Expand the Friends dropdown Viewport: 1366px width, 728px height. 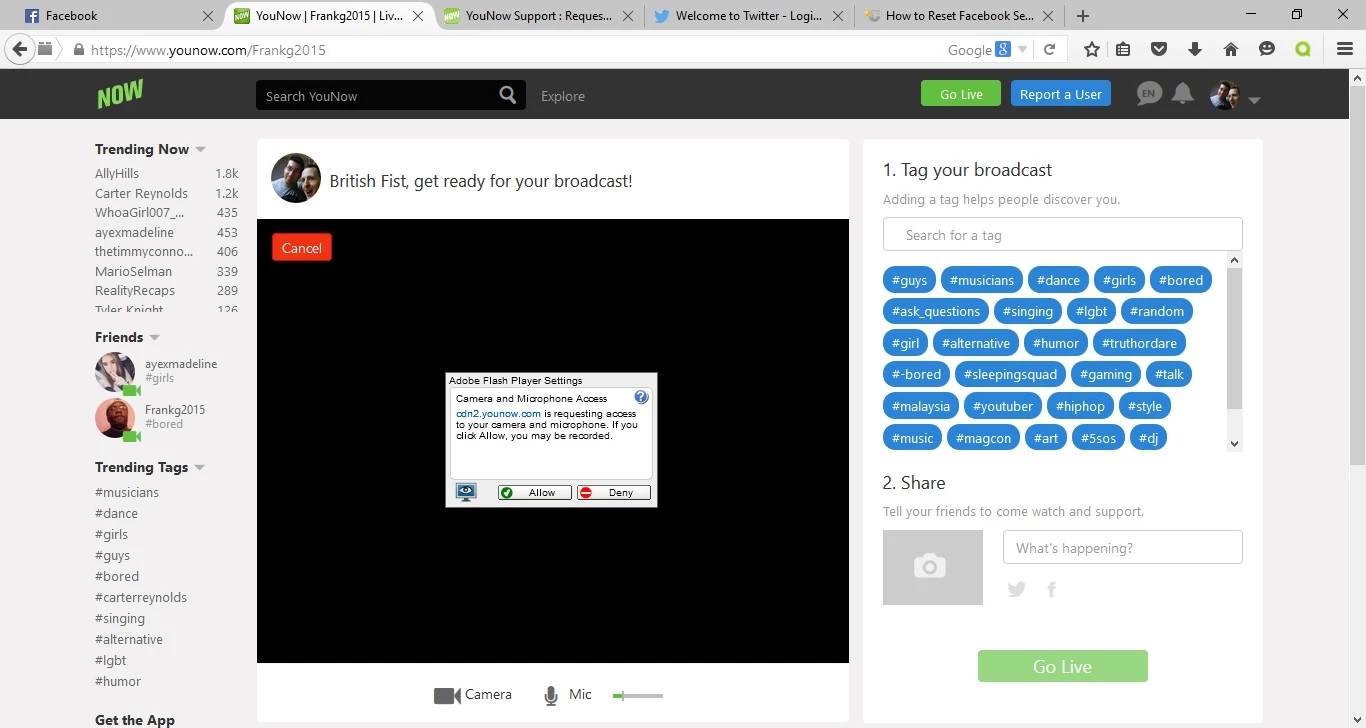coord(154,338)
